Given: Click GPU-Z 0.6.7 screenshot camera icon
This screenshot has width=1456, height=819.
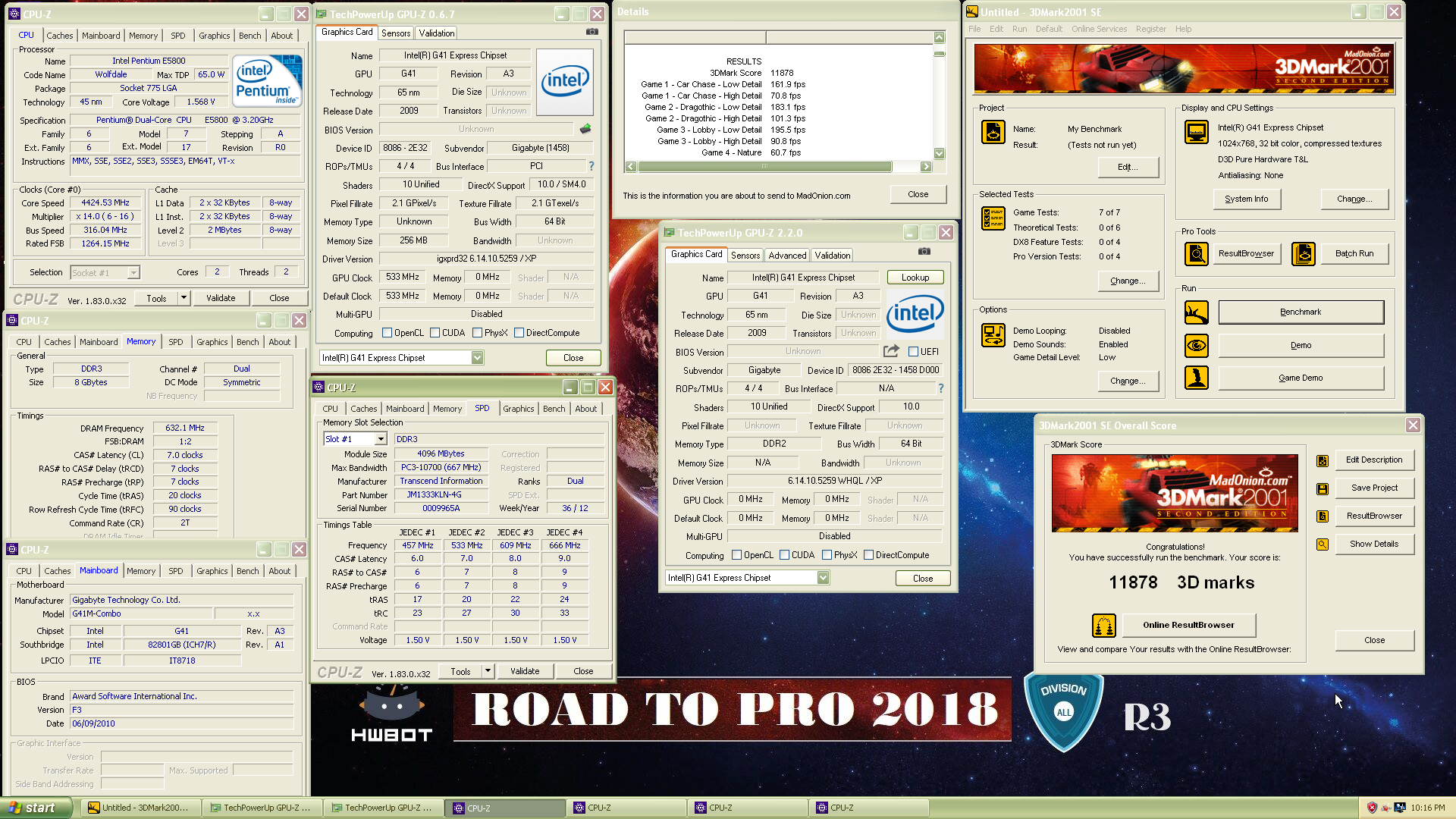Looking at the screenshot, I should tap(592, 32).
